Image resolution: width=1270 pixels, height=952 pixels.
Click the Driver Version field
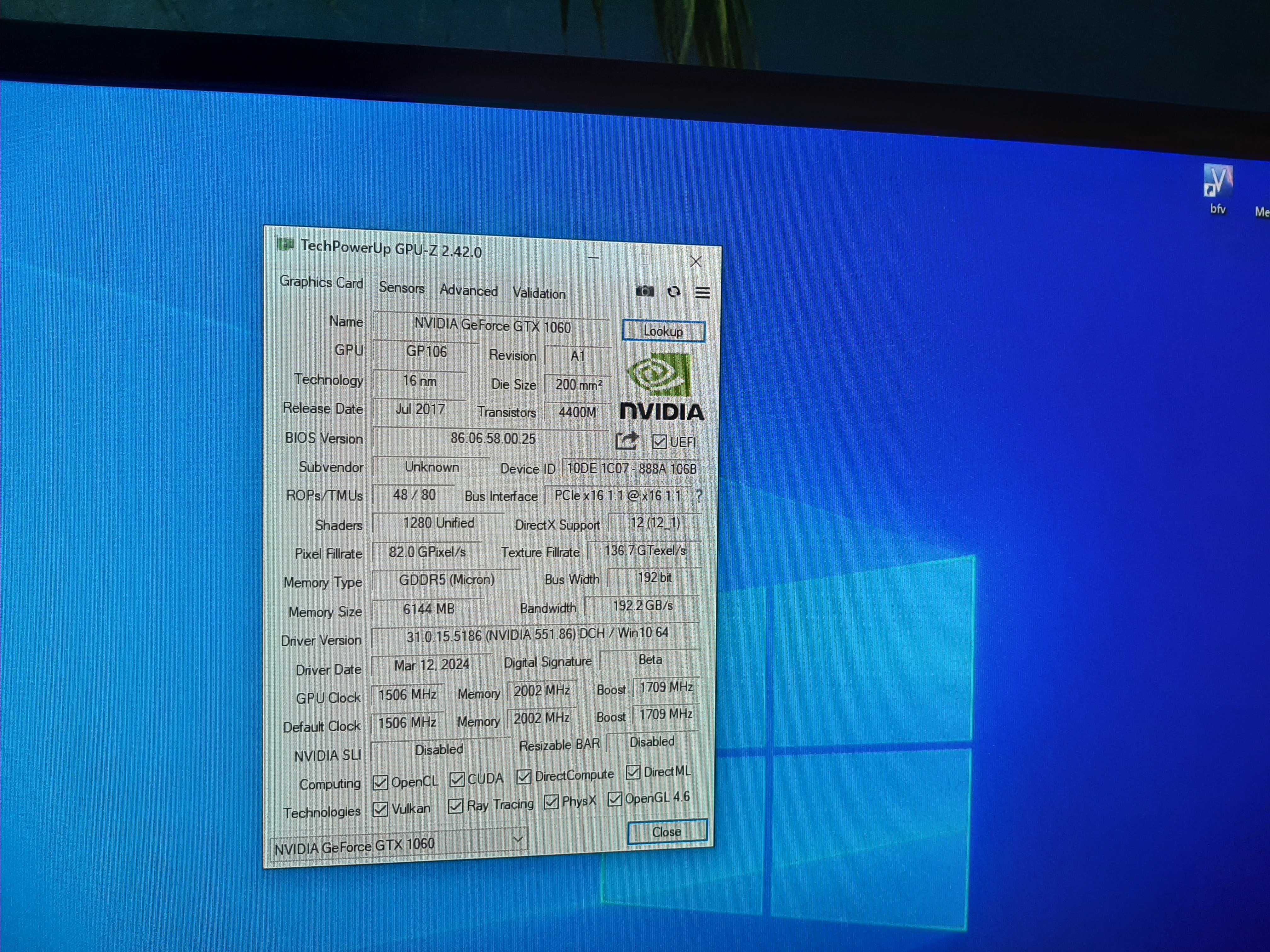[x=536, y=634]
